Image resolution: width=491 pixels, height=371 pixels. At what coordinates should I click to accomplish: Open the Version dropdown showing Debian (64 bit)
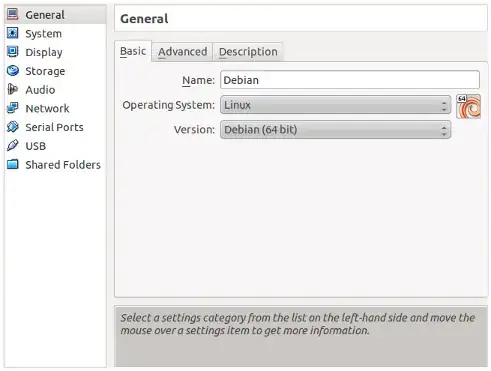tap(335, 130)
